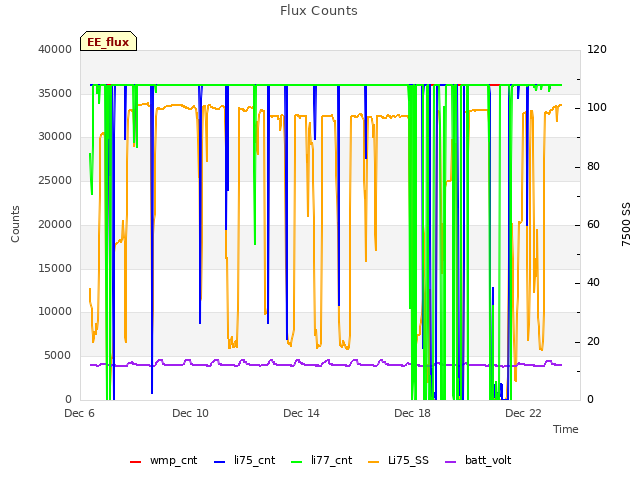This screenshot has height=480, width=640.
Task: Click the Dec 18 date tick label
Action: pos(412,413)
